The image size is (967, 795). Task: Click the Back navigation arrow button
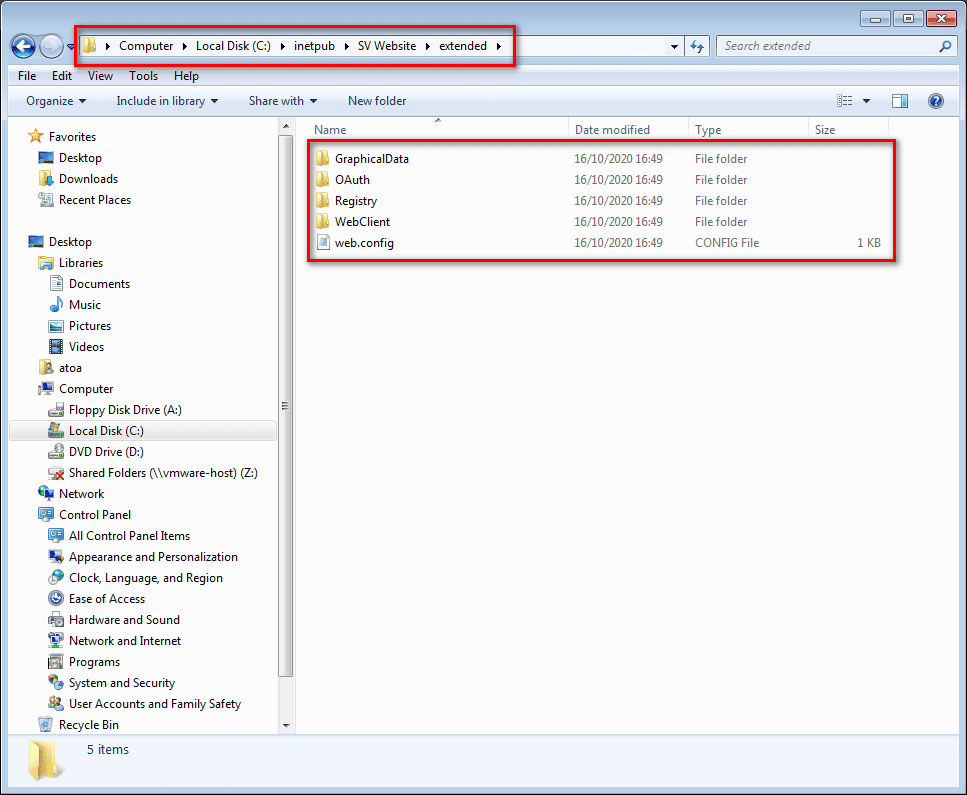coord(24,46)
